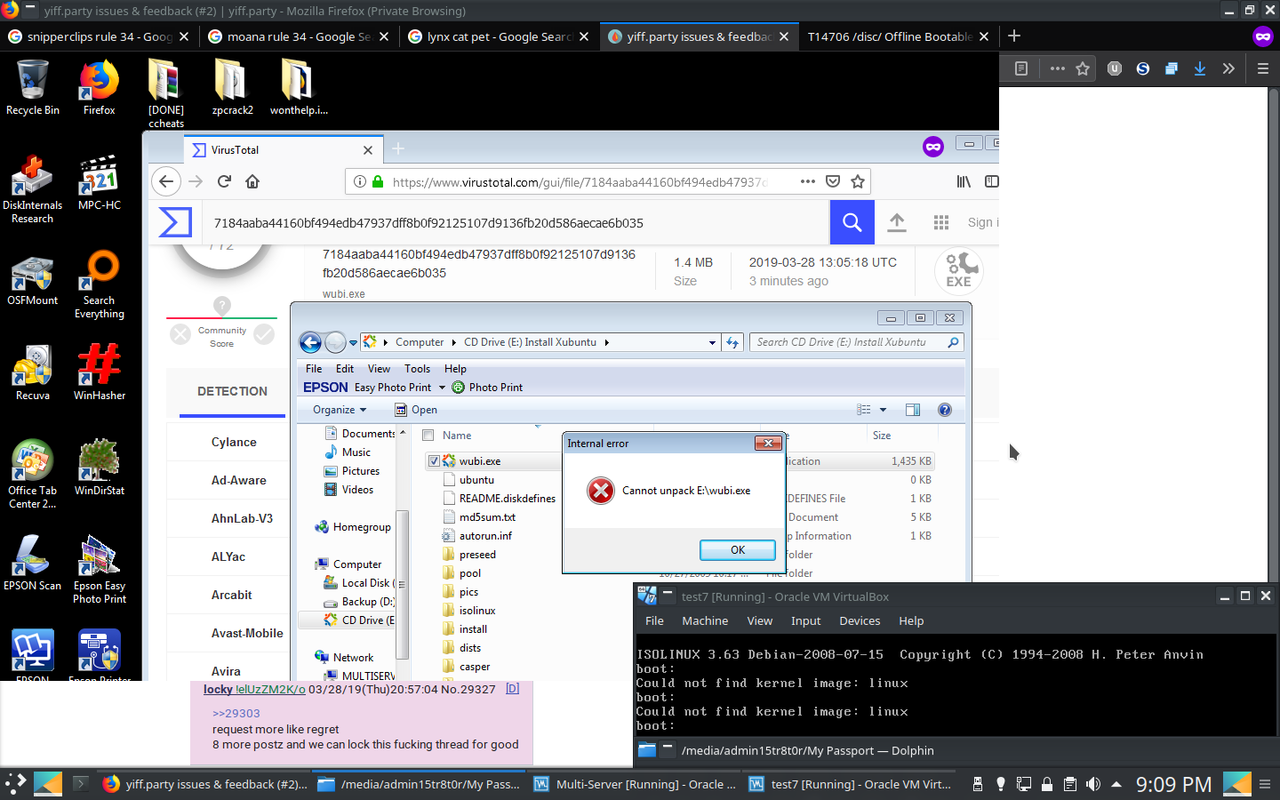Go to home page in inner Firefox

coord(252,181)
